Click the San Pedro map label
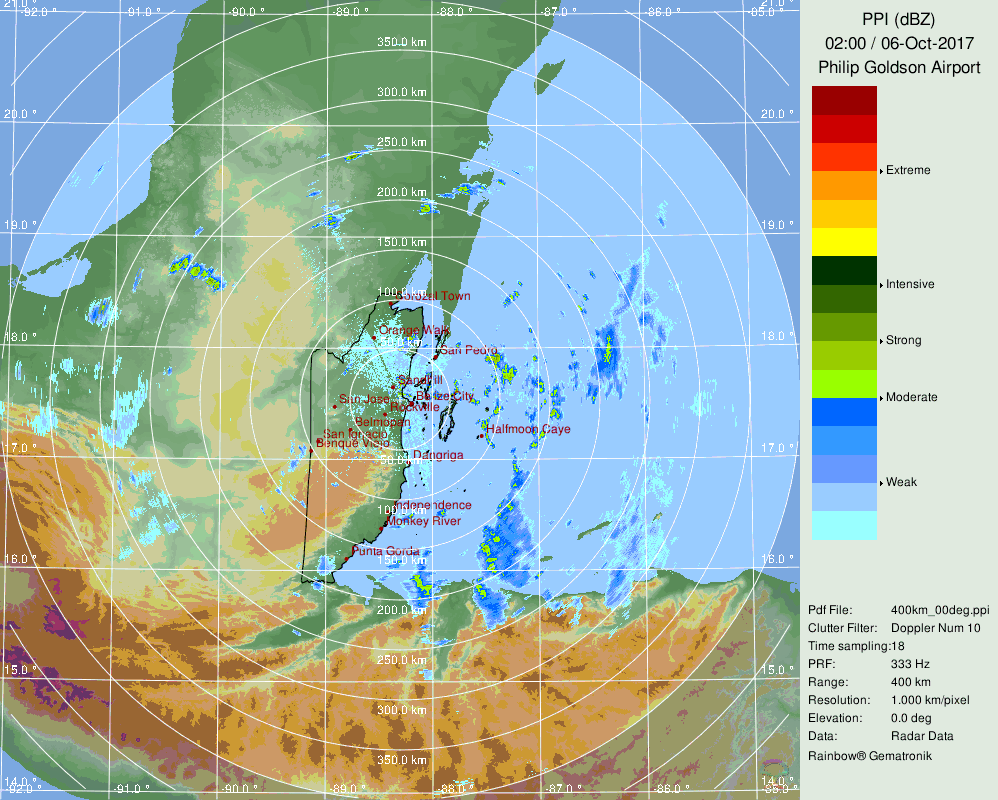This screenshot has height=800, width=998. [x=468, y=350]
